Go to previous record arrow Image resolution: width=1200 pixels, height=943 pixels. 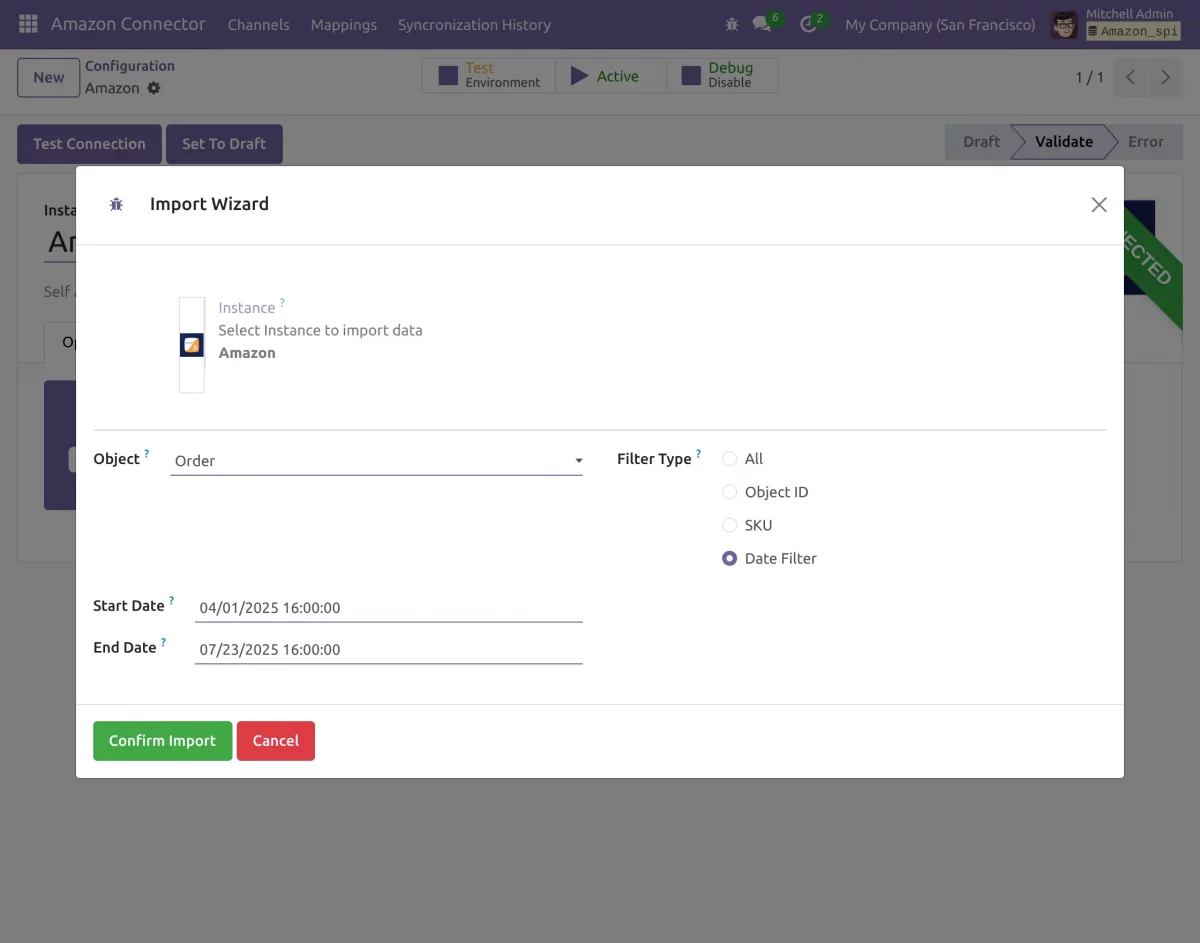[x=1130, y=77]
